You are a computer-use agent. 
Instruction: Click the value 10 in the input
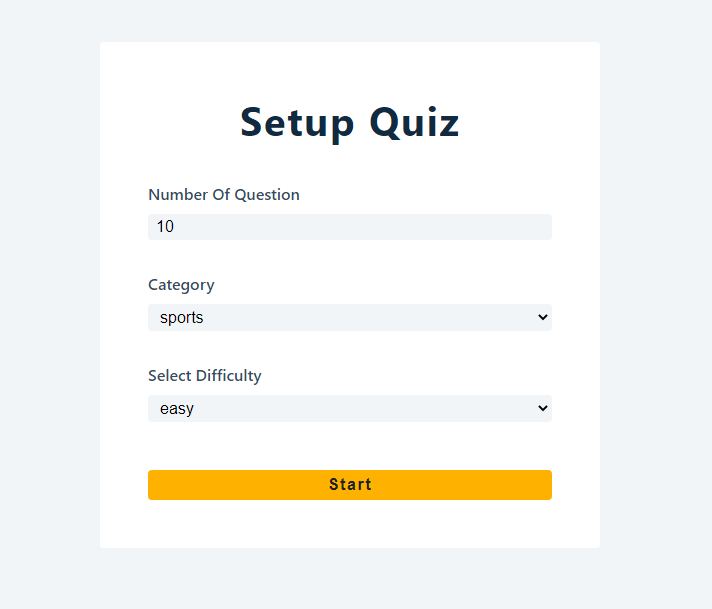165,226
